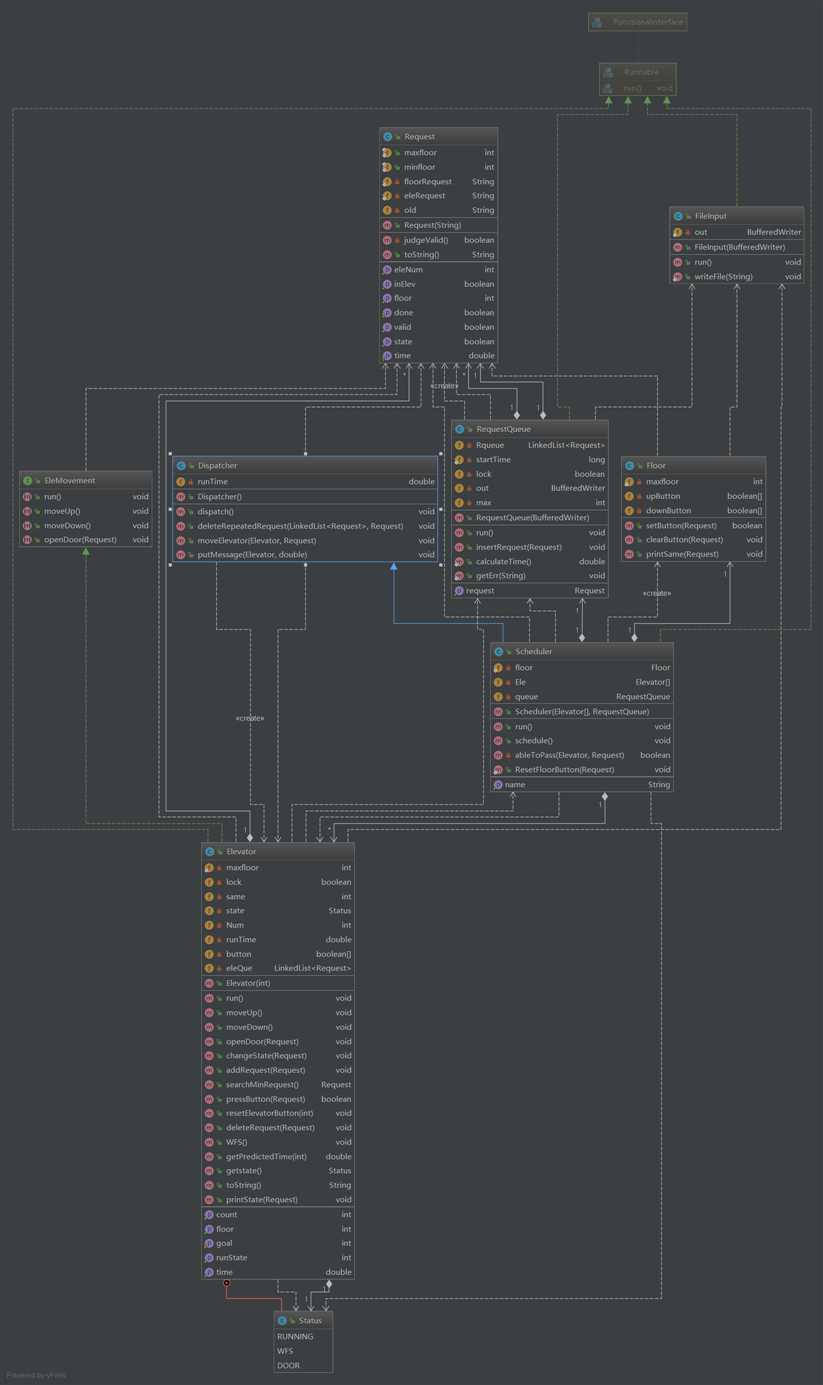The image size is (823, 1385).
Task: Select the schedule() method
Action: 582,741
